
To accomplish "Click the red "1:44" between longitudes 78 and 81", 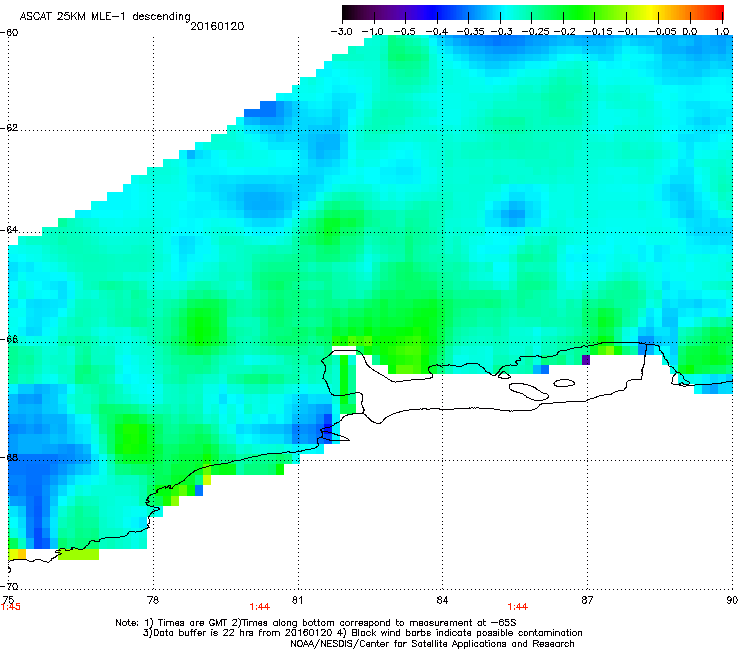I will point(260,607).
